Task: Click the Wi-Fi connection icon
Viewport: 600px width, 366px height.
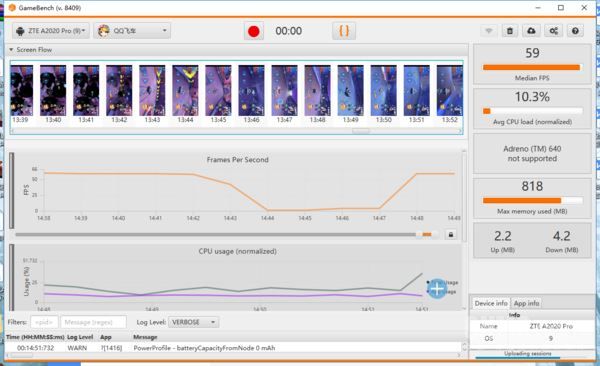Action: pyautogui.click(x=489, y=31)
